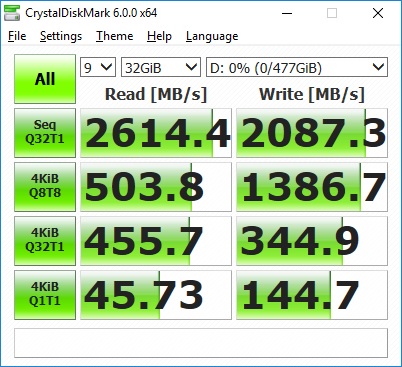This screenshot has height=367, width=402.
Task: Run the 4KiB Q8T8 test
Action: pyautogui.click(x=45, y=187)
